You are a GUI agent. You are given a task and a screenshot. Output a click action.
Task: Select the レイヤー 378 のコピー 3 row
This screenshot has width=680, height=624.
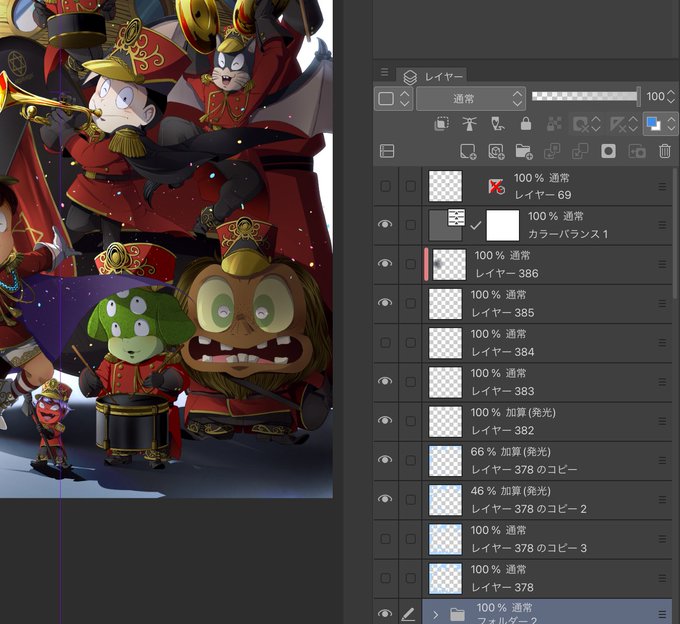(547, 539)
